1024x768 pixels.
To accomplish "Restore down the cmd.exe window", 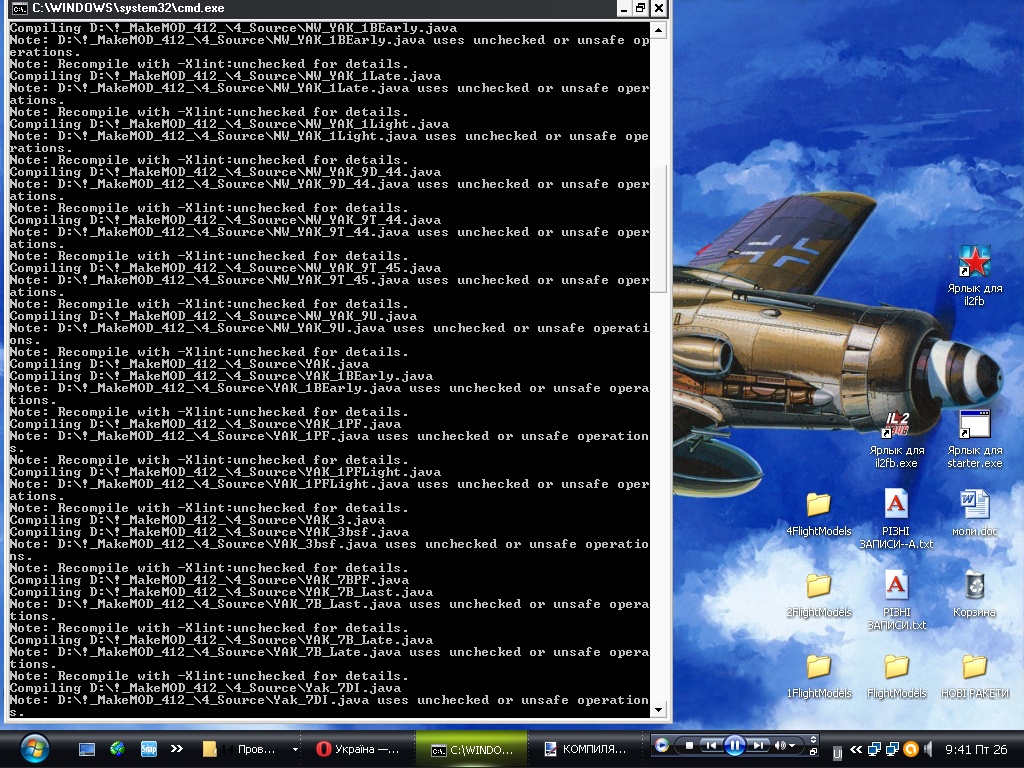I will coord(641,8).
